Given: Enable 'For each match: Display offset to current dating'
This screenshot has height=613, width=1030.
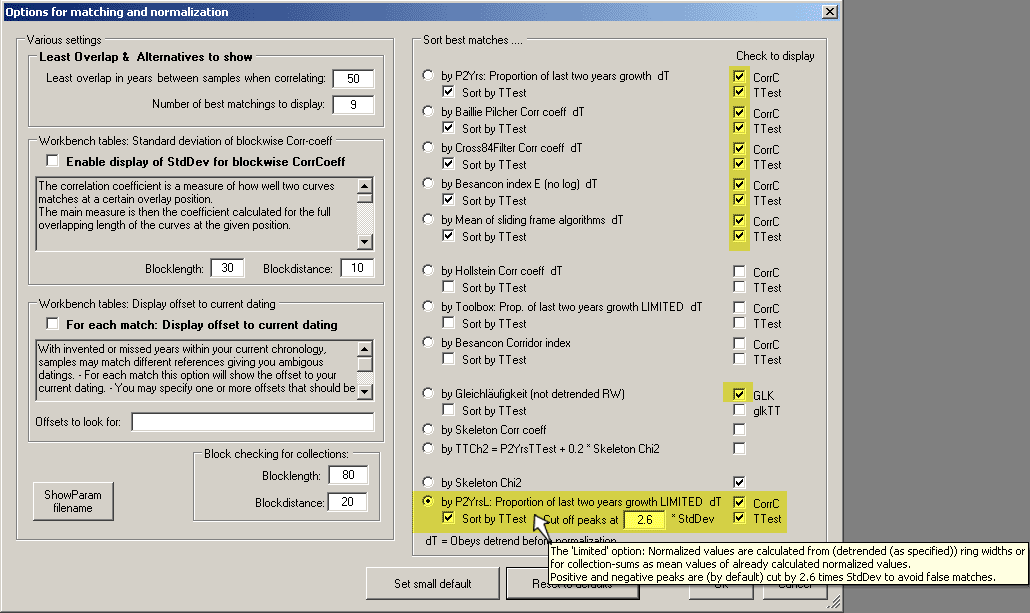Looking at the screenshot, I should (x=53, y=324).
